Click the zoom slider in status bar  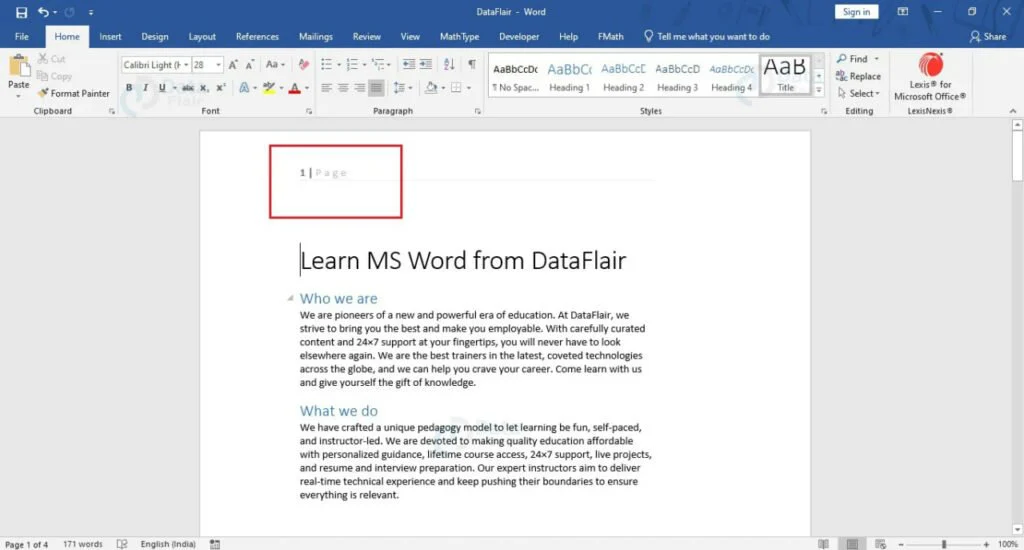(x=943, y=544)
